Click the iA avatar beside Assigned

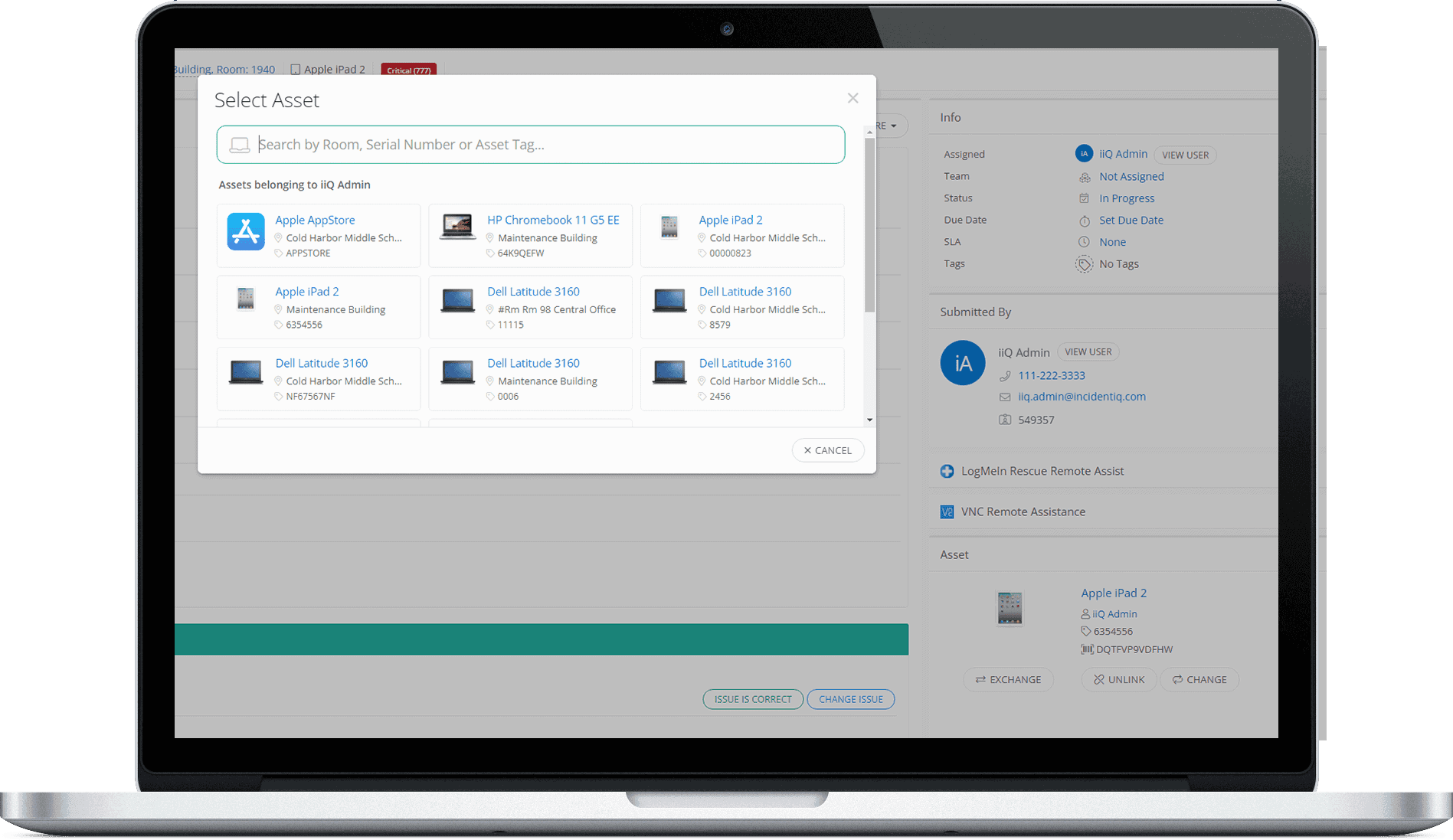(x=1084, y=154)
